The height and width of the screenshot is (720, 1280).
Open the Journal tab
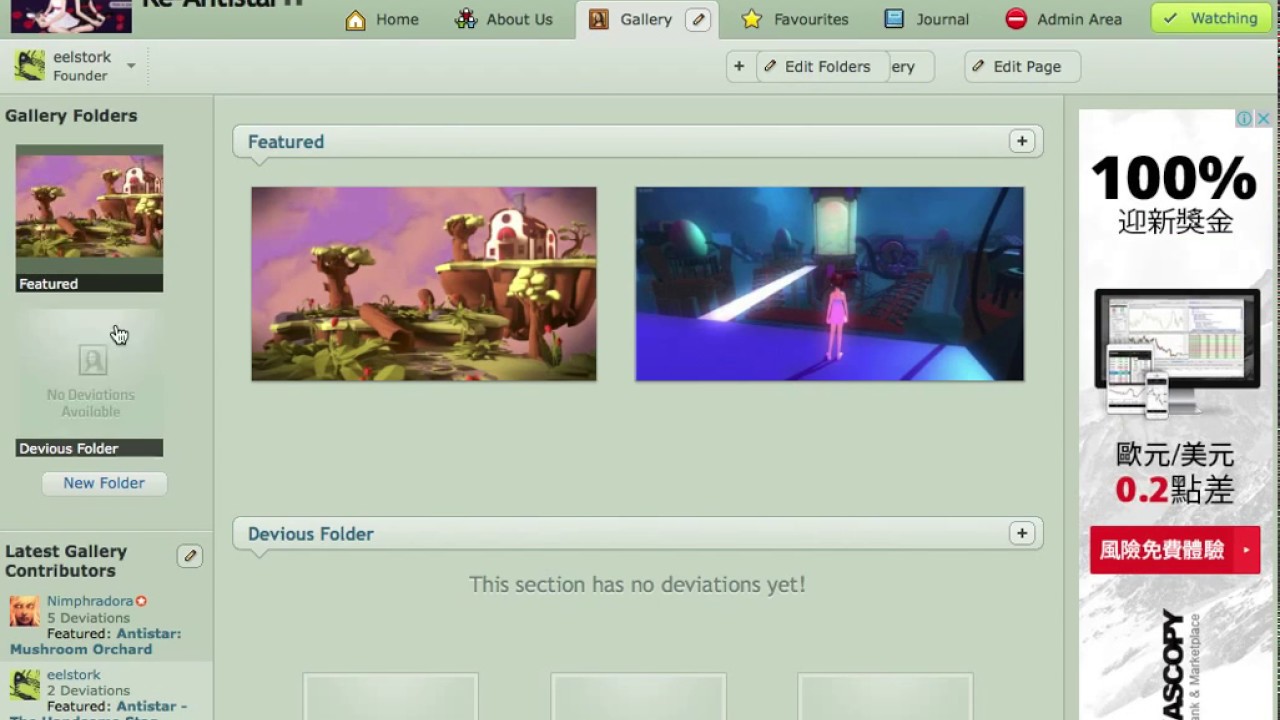pos(927,19)
